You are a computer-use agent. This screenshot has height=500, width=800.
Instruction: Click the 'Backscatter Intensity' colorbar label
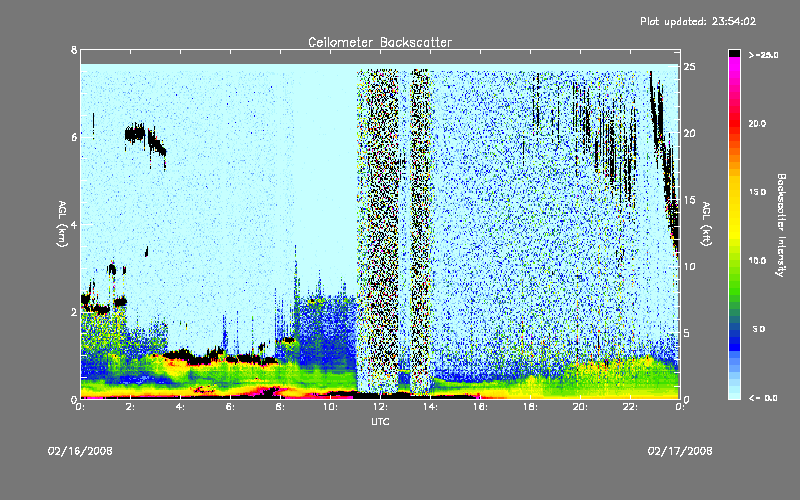click(780, 225)
